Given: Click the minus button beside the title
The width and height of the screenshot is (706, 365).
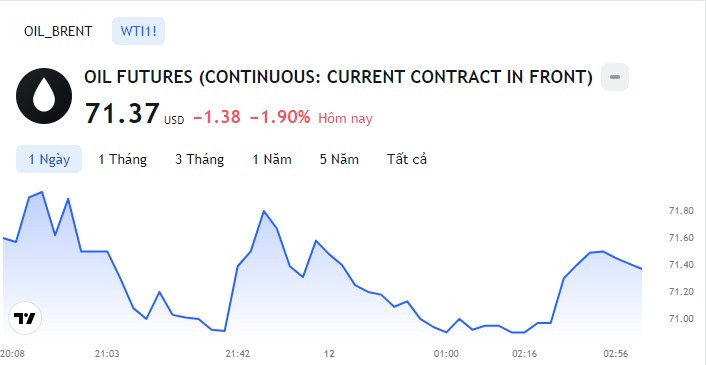Looking at the screenshot, I should [615, 77].
